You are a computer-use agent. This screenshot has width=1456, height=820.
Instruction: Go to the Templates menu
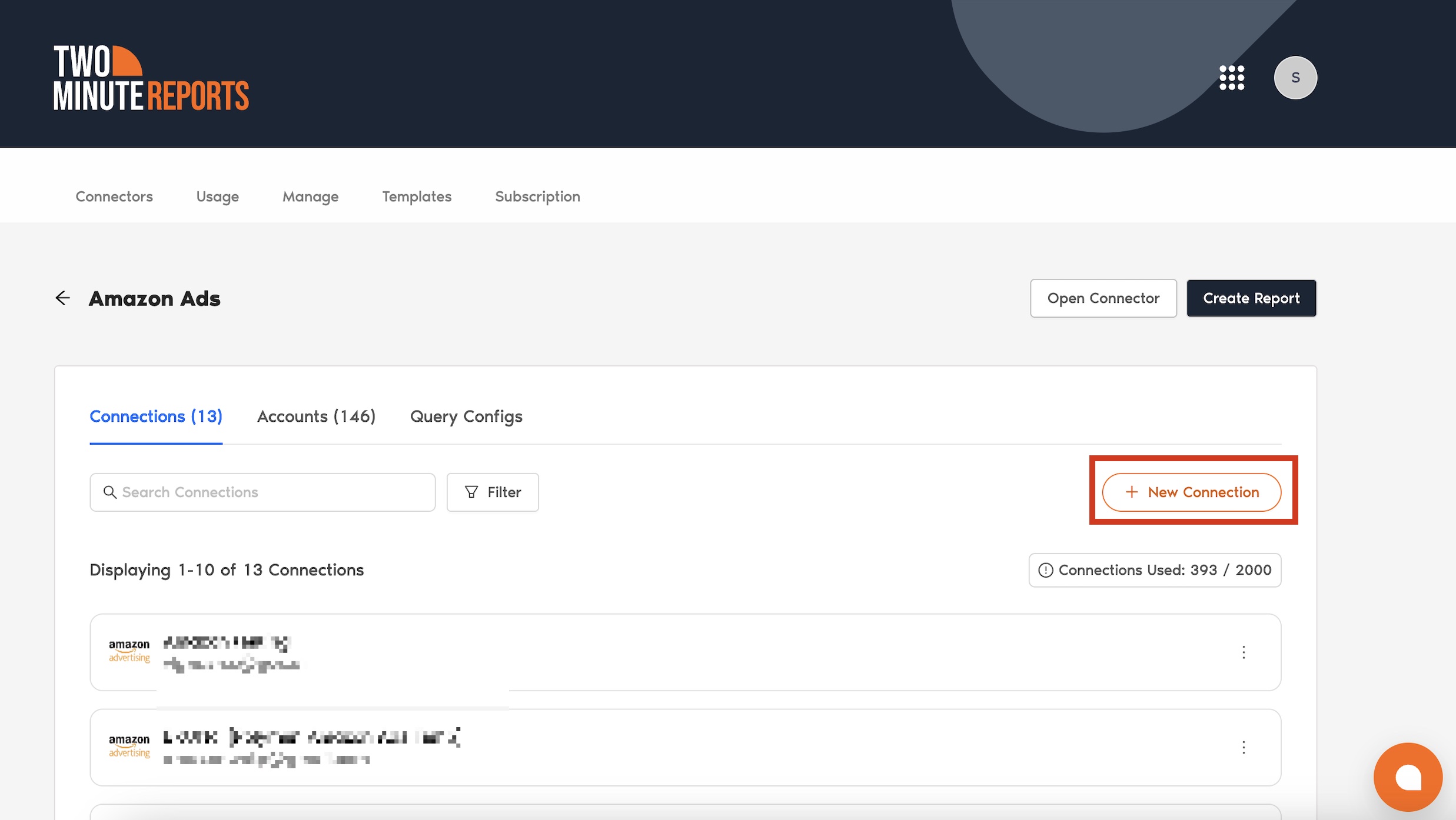[x=417, y=196]
